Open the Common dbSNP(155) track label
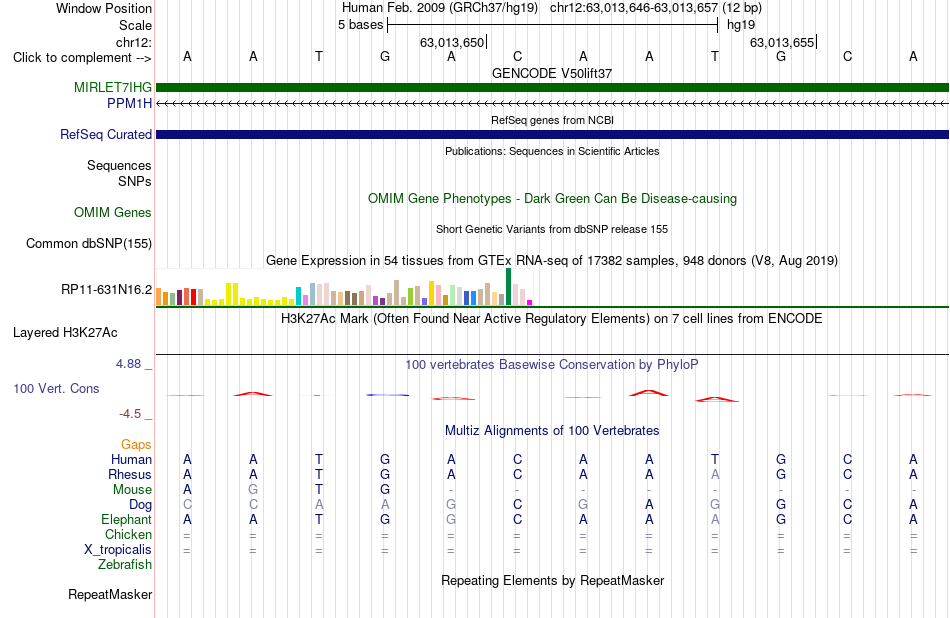Viewport: 950px width, 618px height. point(89,244)
